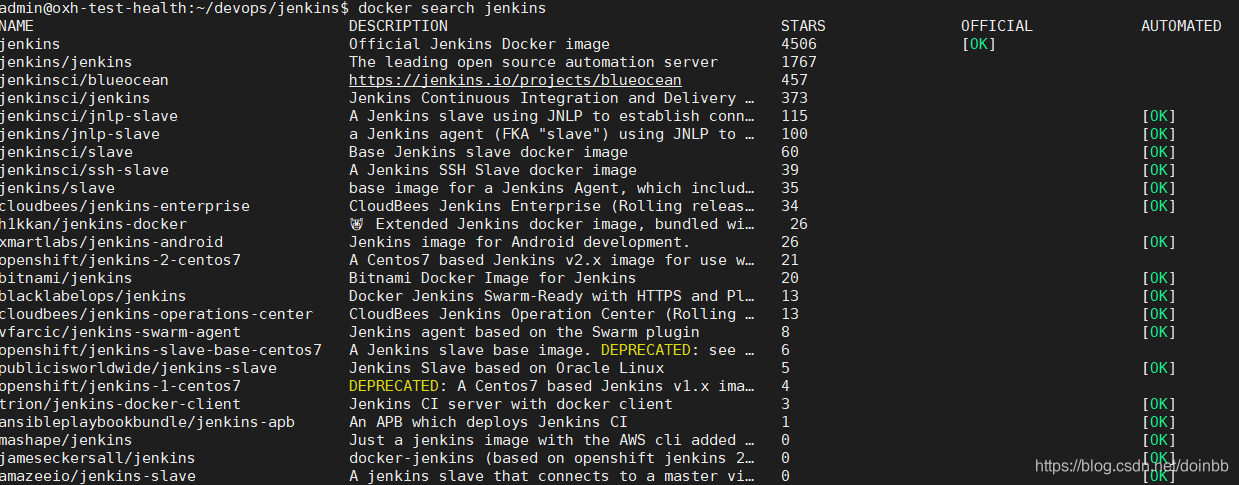This screenshot has width=1239, height=485.
Task: Select the publicisworldwide/jenkins-slave image name
Action: coord(138,368)
